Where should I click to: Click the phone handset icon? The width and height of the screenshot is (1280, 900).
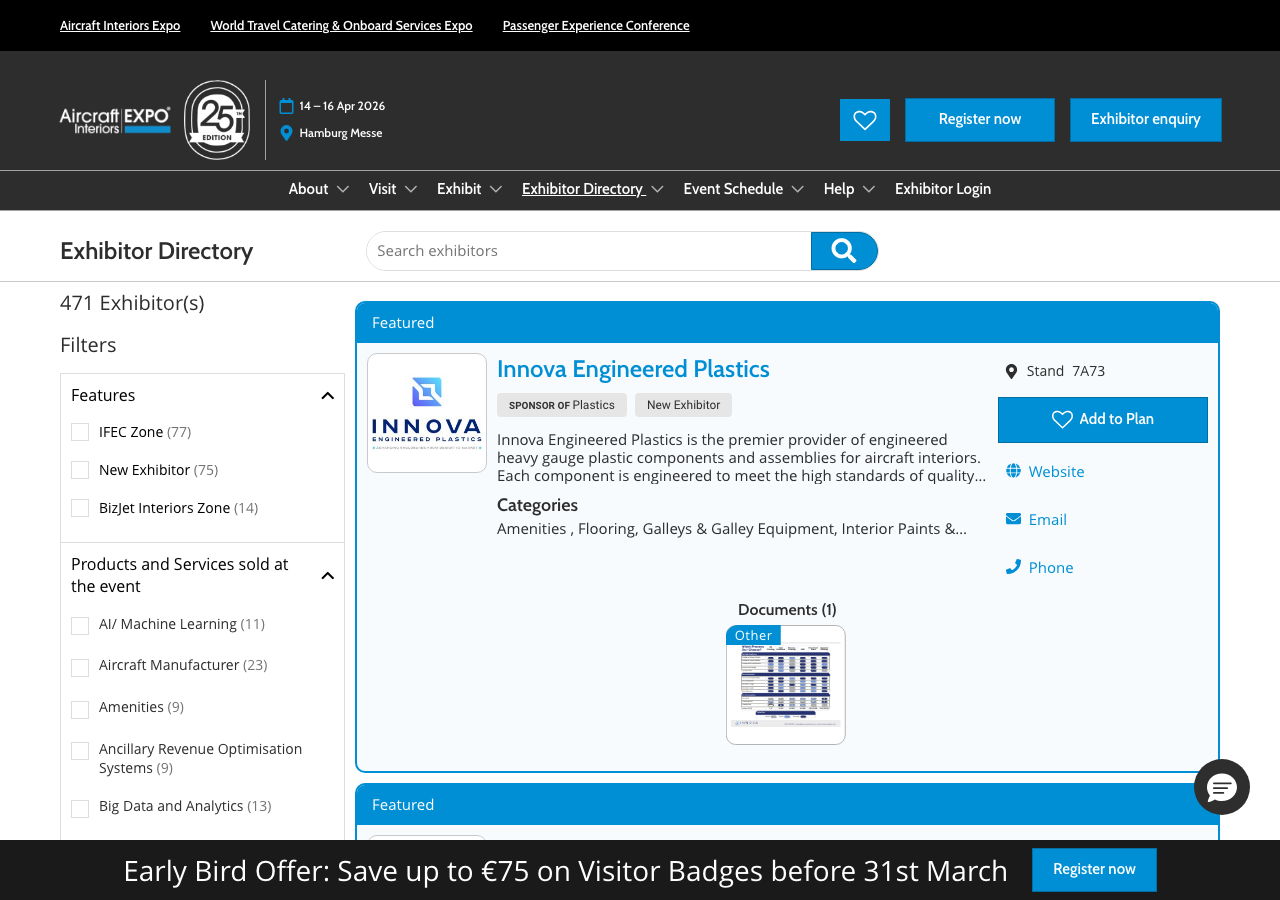[1013, 567]
